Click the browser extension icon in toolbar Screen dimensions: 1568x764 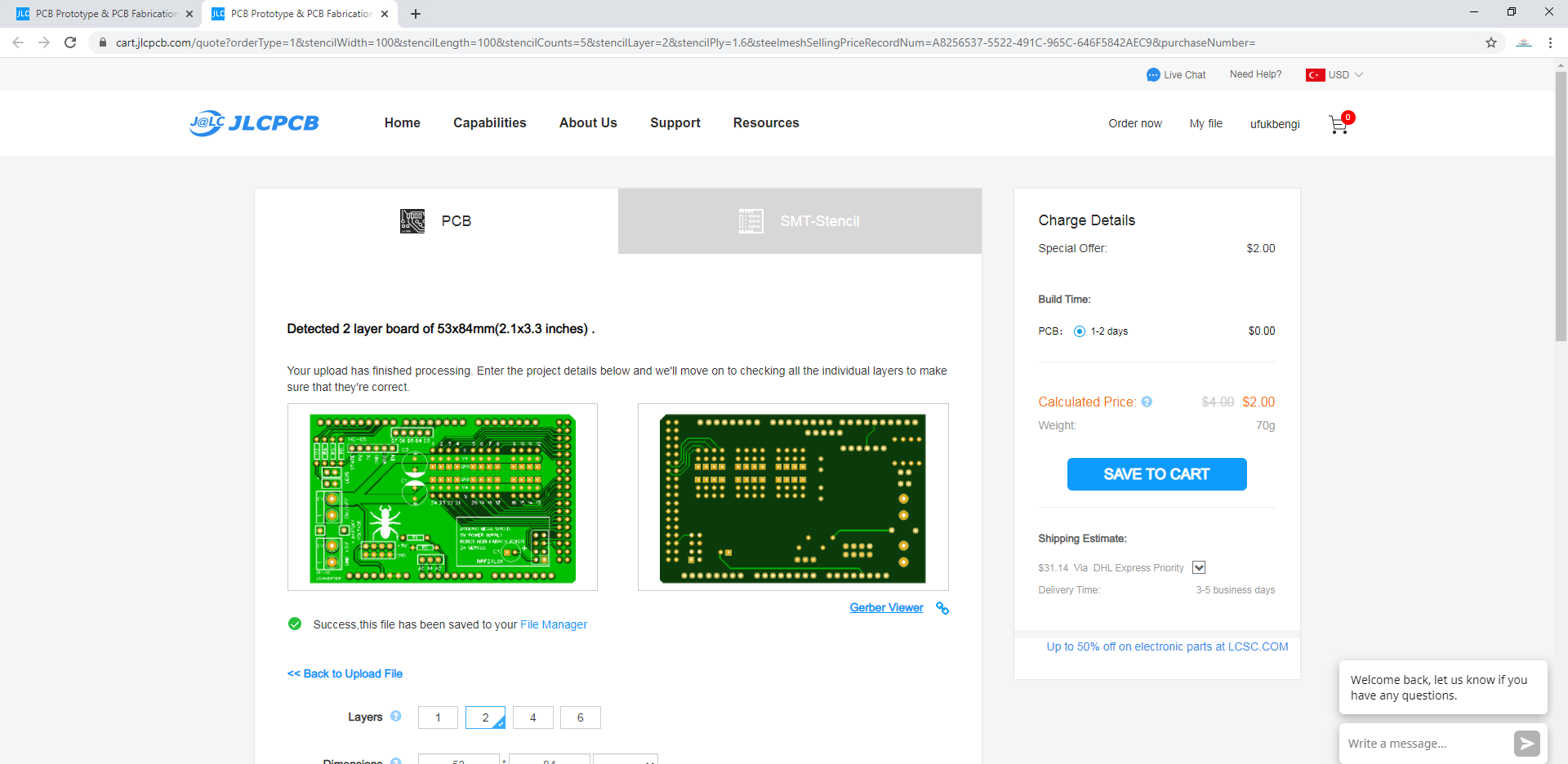(x=1524, y=42)
